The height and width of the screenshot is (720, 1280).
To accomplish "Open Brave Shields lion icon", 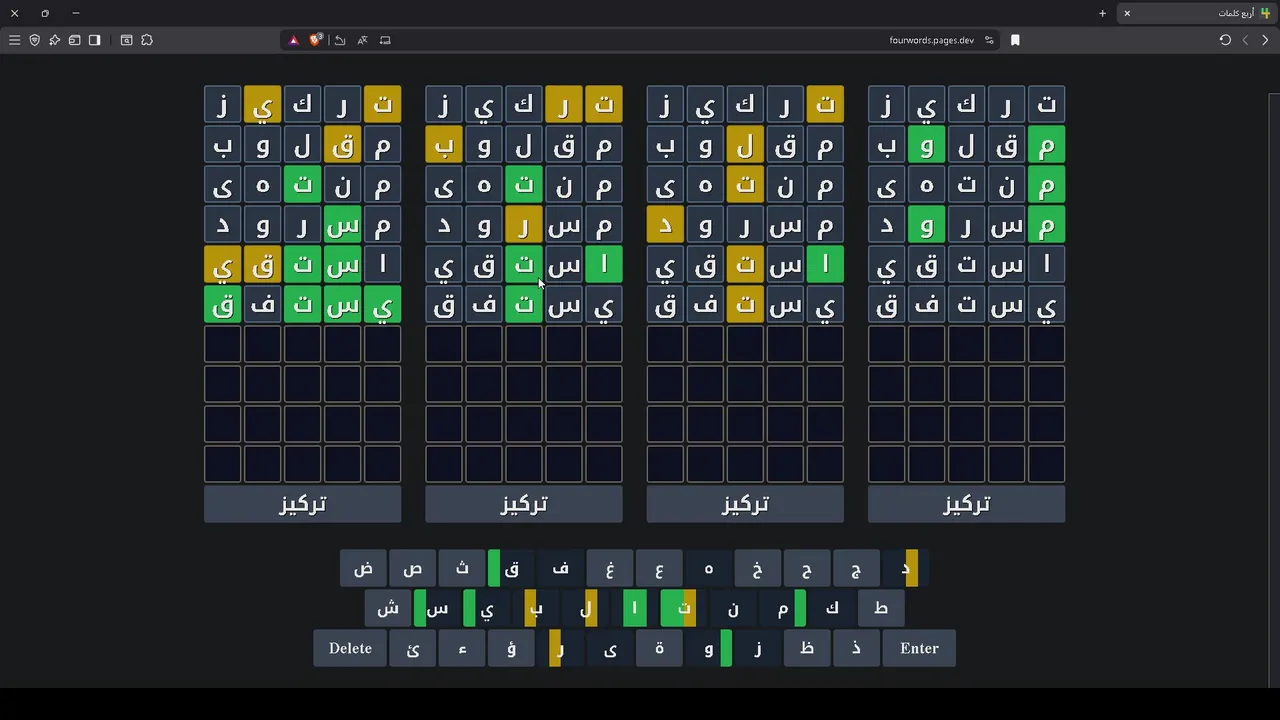I will (x=316, y=40).
